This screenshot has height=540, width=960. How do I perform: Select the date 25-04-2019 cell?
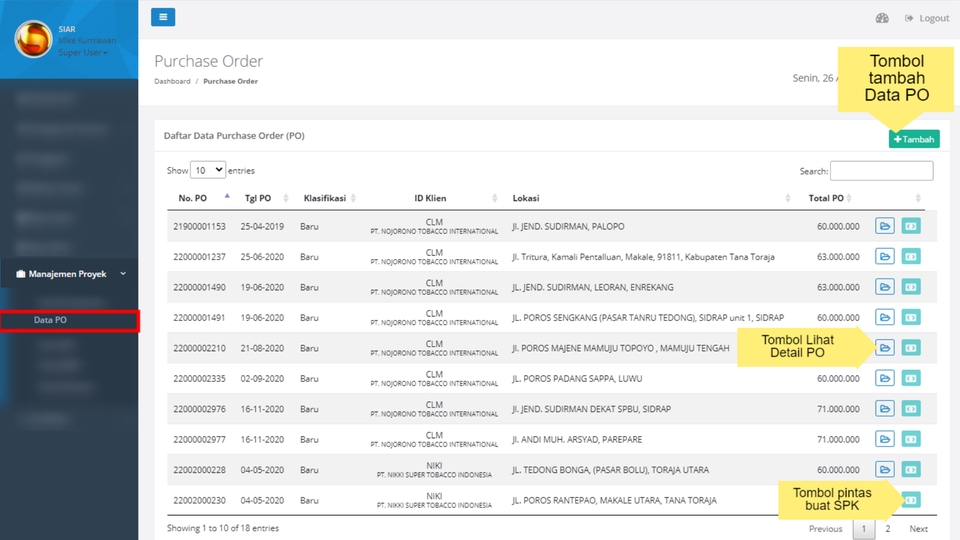tap(262, 227)
